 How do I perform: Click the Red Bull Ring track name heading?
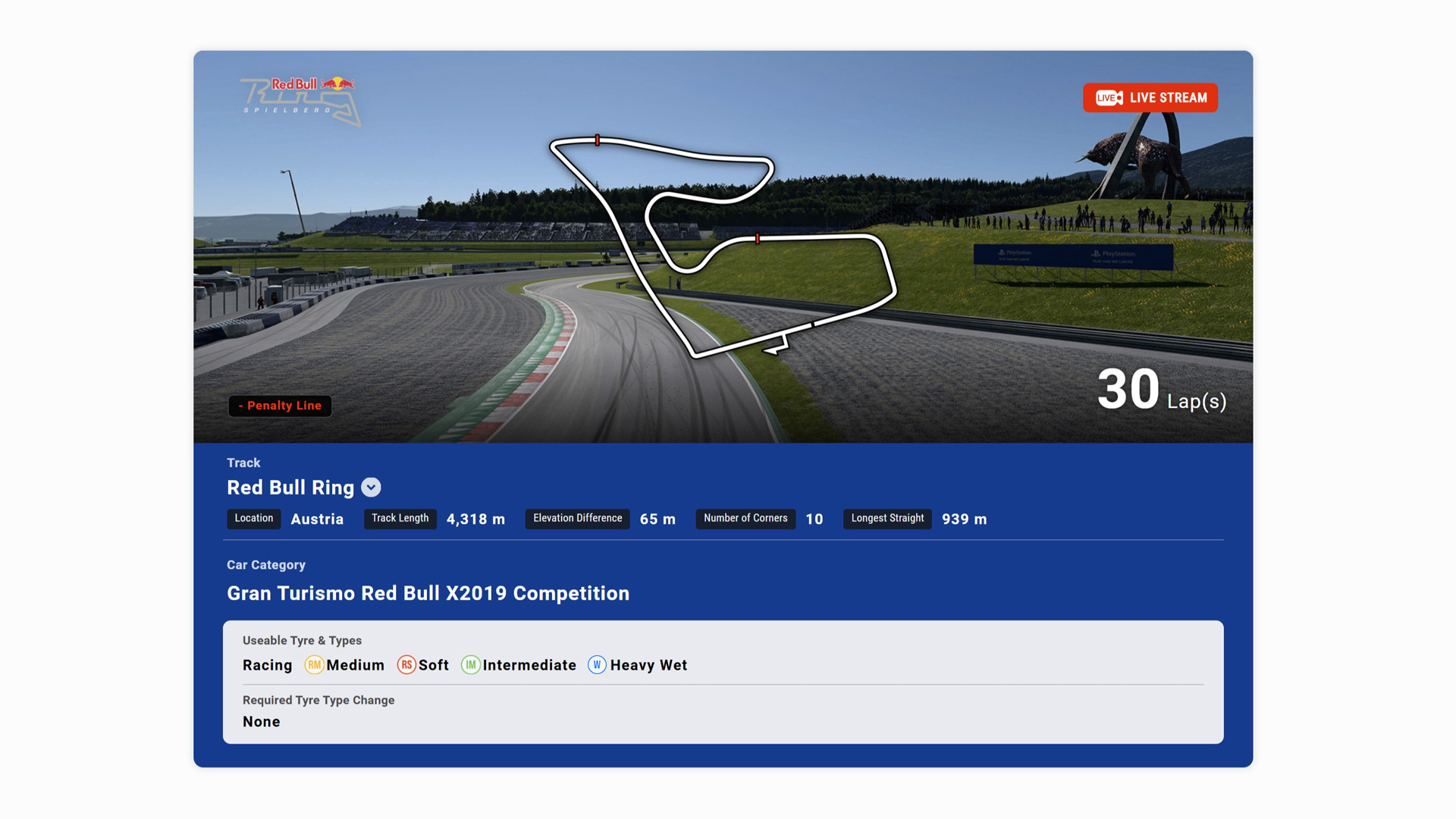(290, 488)
